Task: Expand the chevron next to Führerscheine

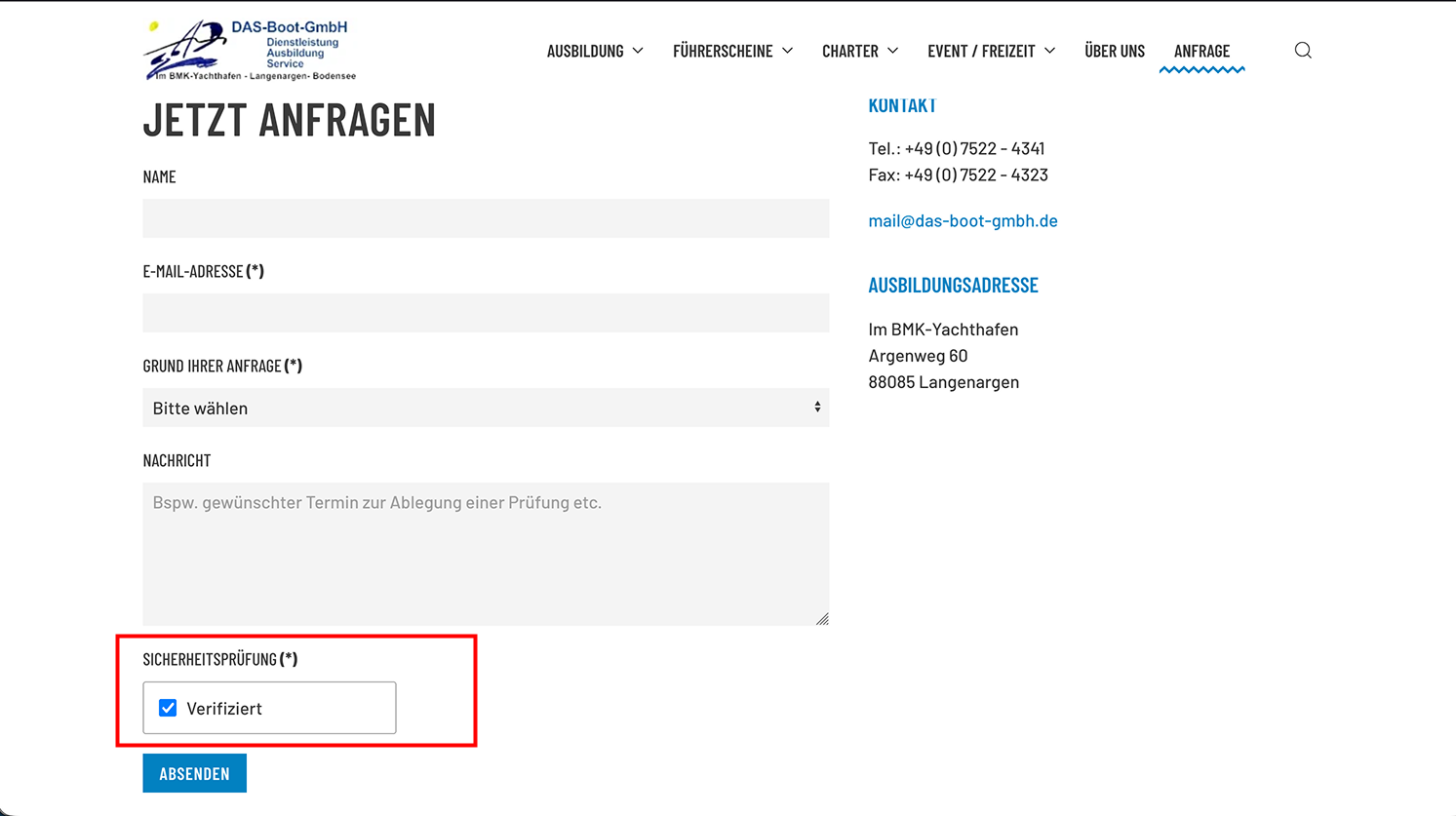Action: 787,51
